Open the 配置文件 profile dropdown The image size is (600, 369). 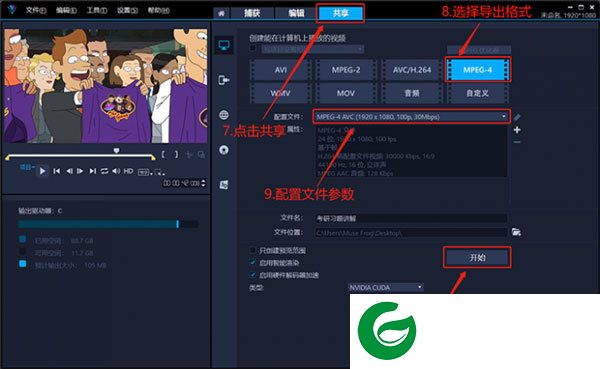pos(412,117)
